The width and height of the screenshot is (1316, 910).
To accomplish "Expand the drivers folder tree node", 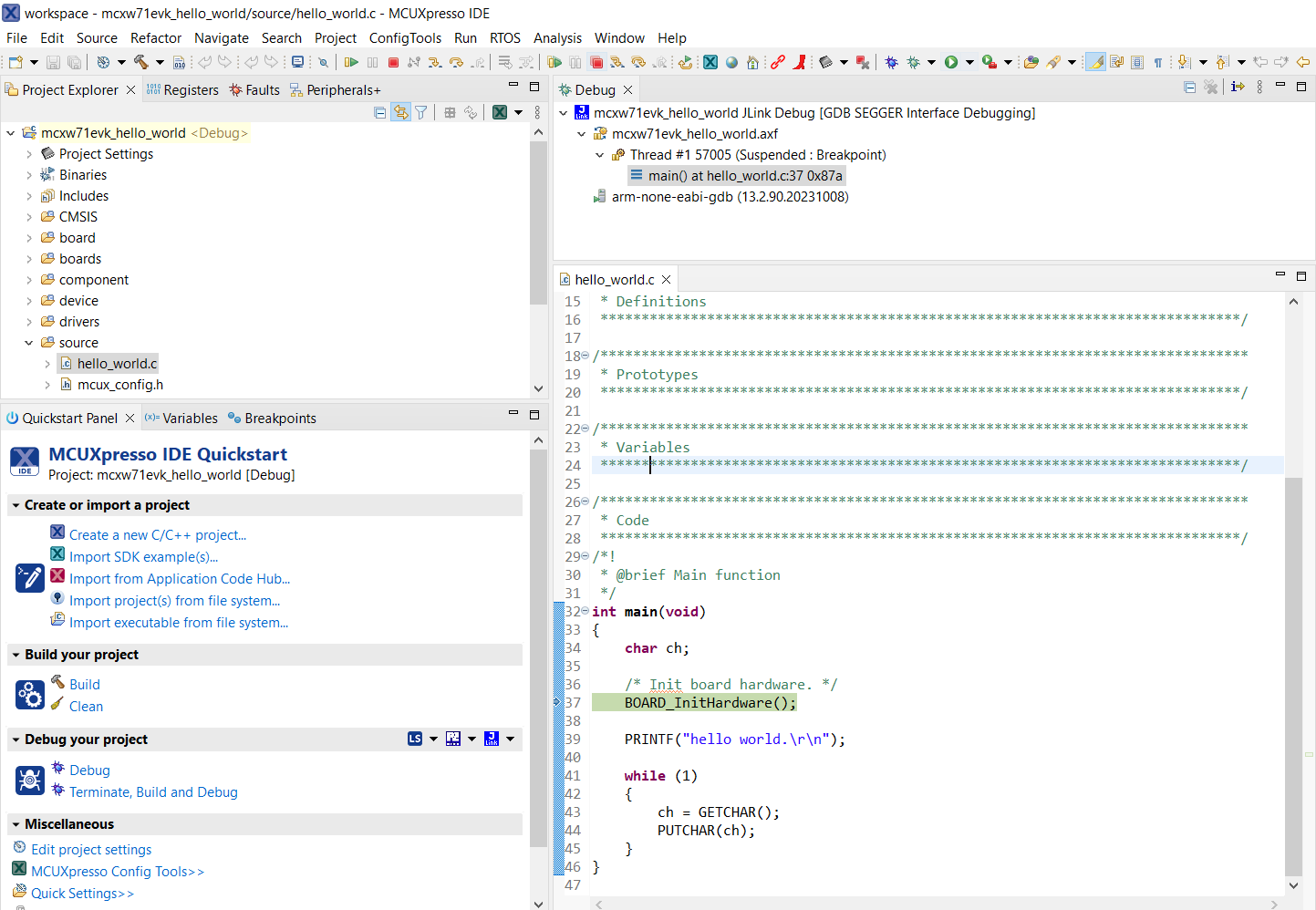I will (x=28, y=322).
